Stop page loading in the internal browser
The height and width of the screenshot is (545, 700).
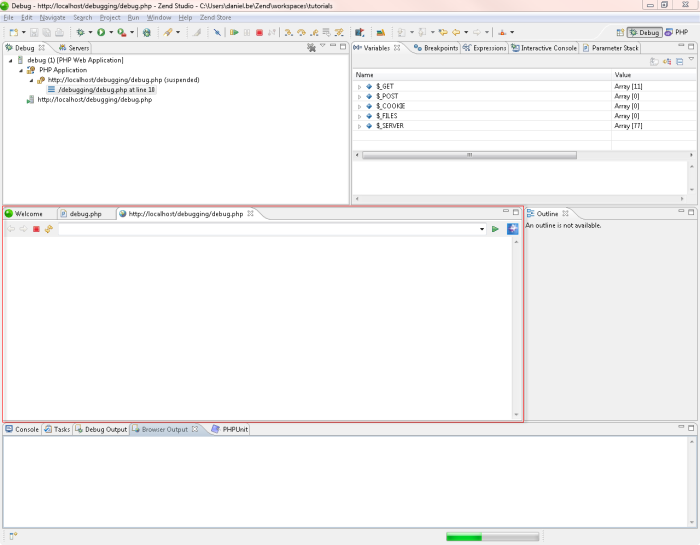tap(36, 229)
